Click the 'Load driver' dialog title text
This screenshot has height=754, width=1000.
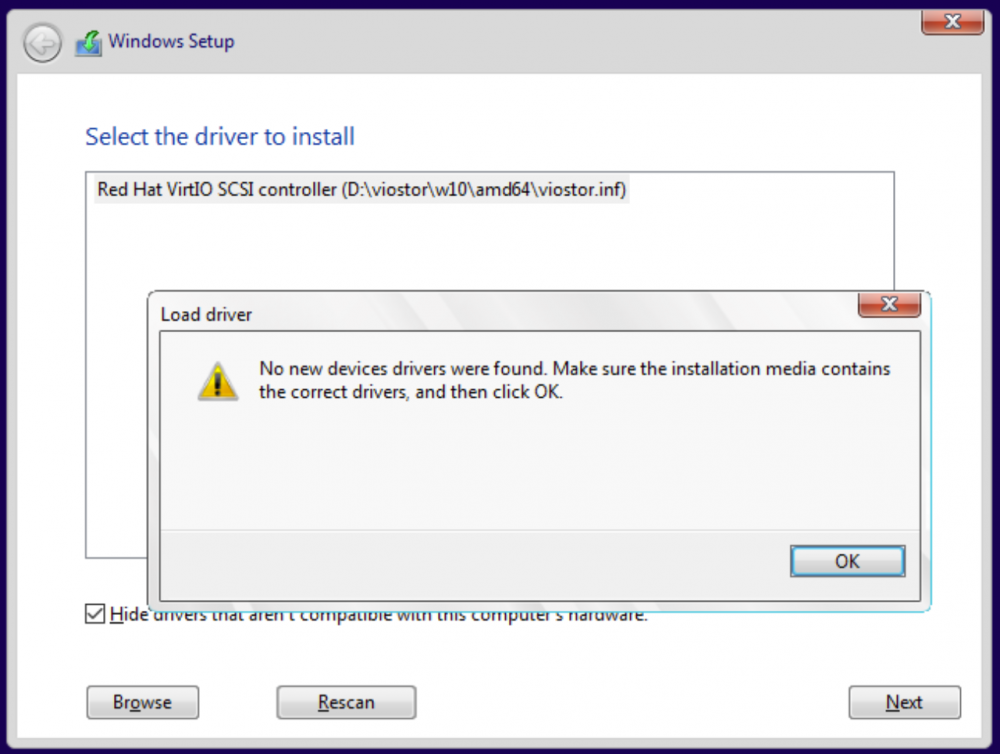pyautogui.click(x=206, y=314)
